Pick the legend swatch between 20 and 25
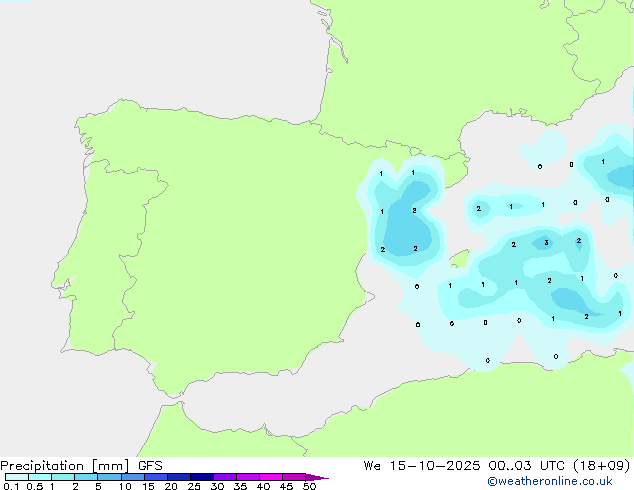The width and height of the screenshot is (634, 490). tap(179, 477)
